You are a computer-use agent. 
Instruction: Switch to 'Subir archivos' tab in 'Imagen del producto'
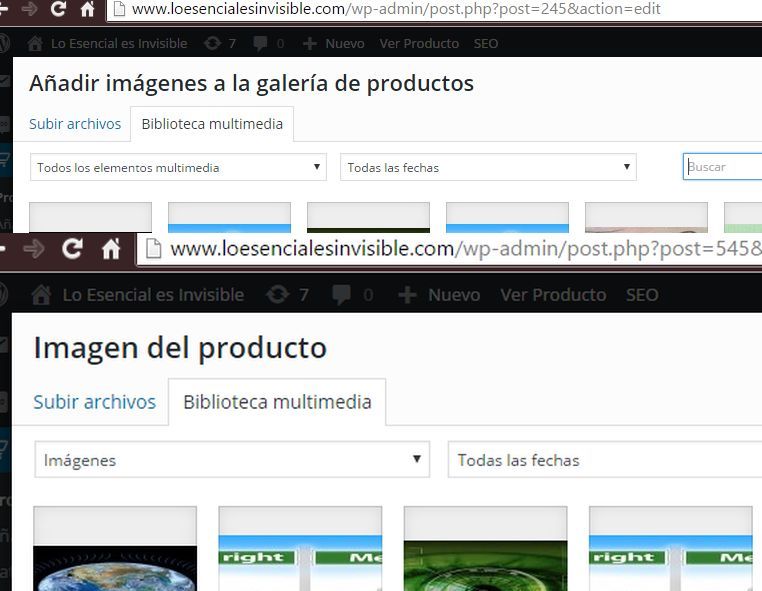95,402
